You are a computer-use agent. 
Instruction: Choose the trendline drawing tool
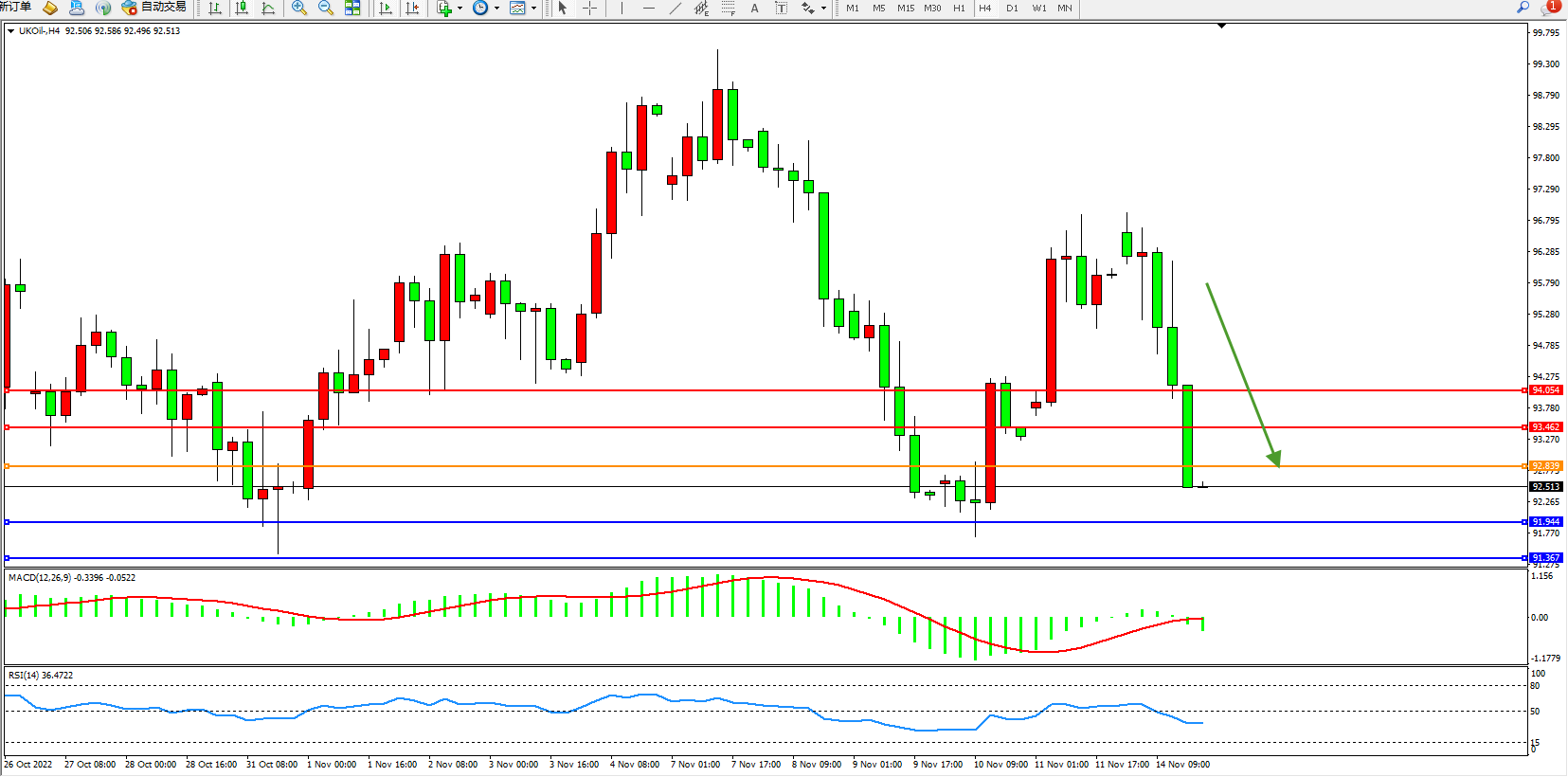675,9
